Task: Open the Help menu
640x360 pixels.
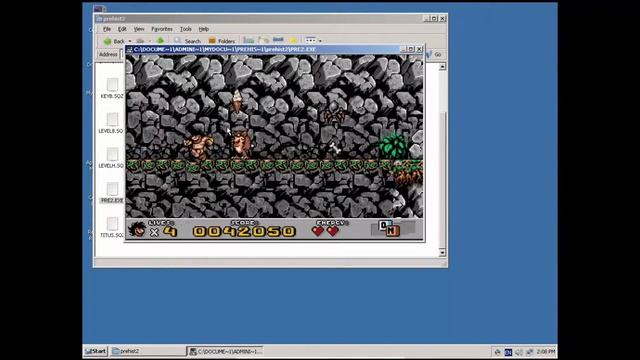Action: 204,29
